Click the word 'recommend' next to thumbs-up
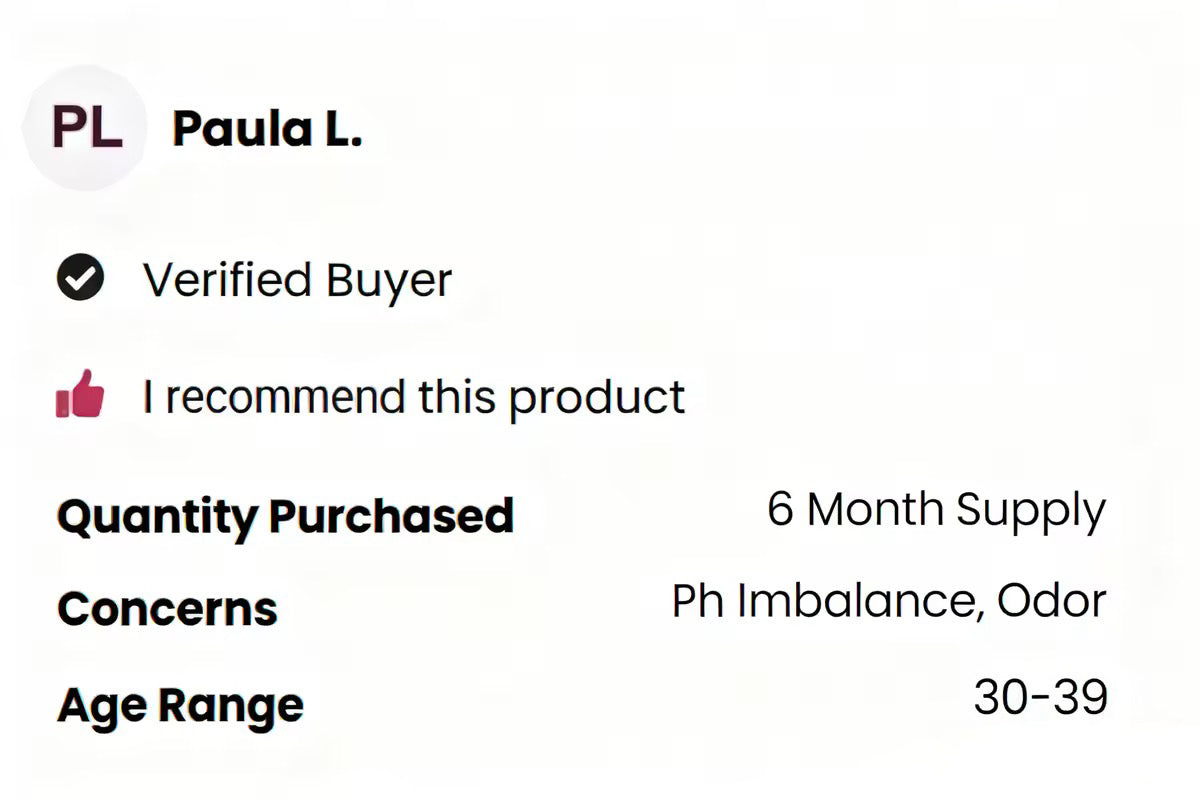The height and width of the screenshot is (800, 1200). [x=287, y=396]
